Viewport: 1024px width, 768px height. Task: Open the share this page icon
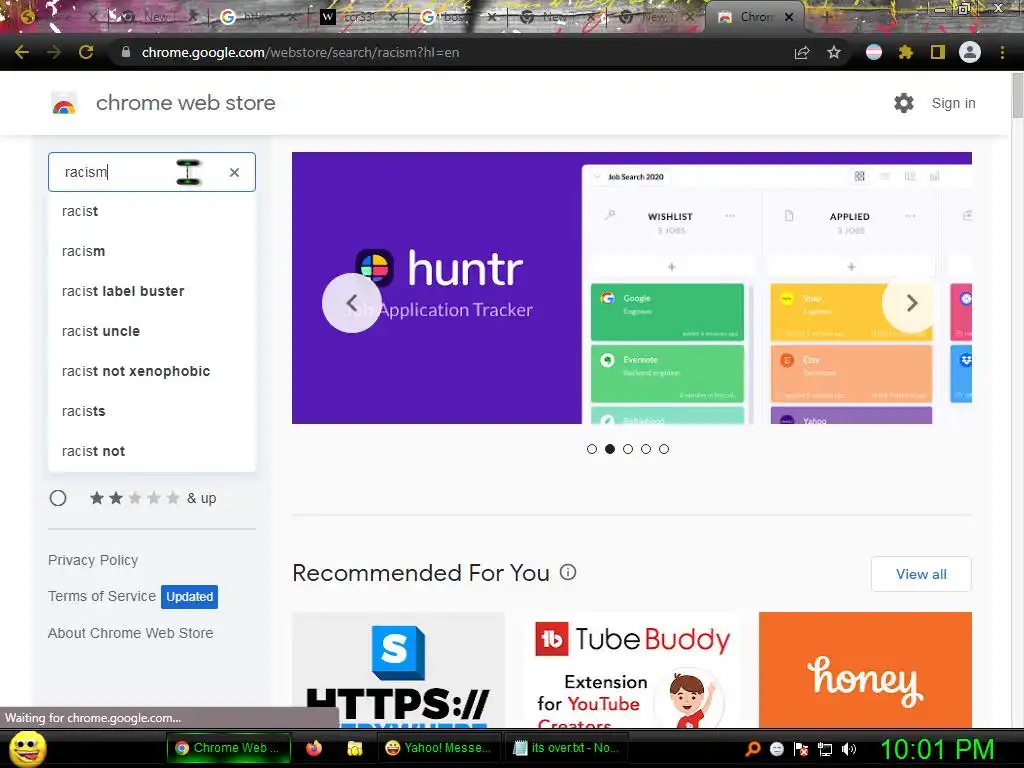(x=802, y=52)
